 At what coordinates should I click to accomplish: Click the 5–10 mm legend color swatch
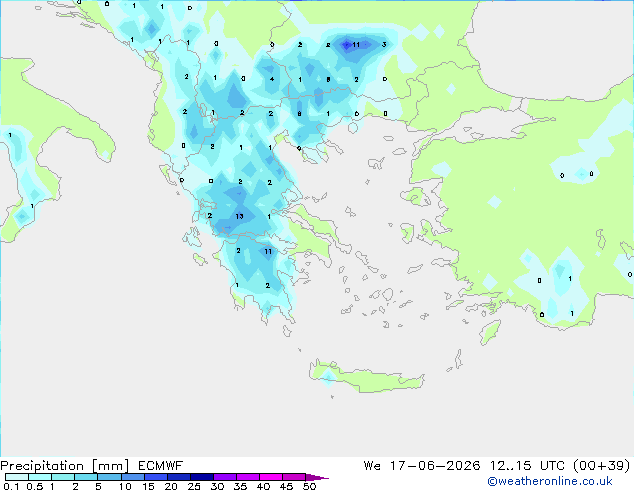pos(109,477)
